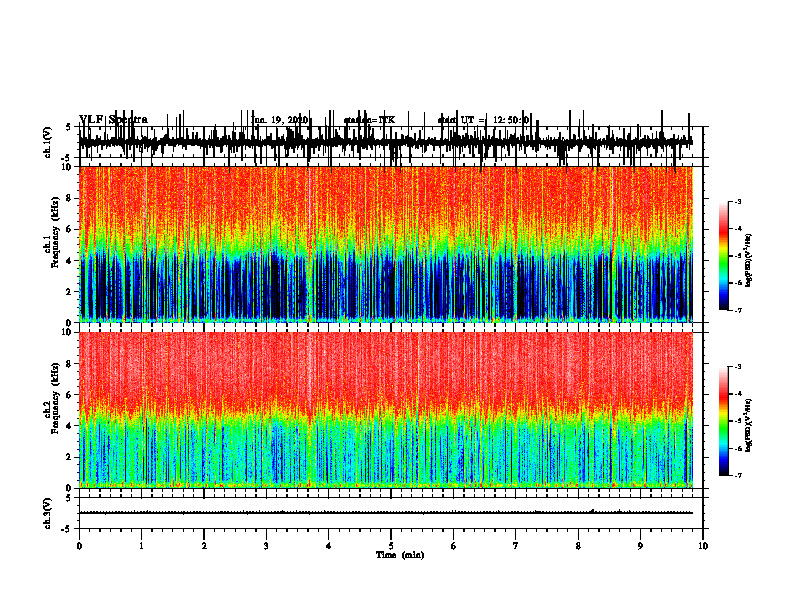The width and height of the screenshot is (792, 612).
Task: Click the ch.2 spectrogram colorbar
Action: pos(723,421)
